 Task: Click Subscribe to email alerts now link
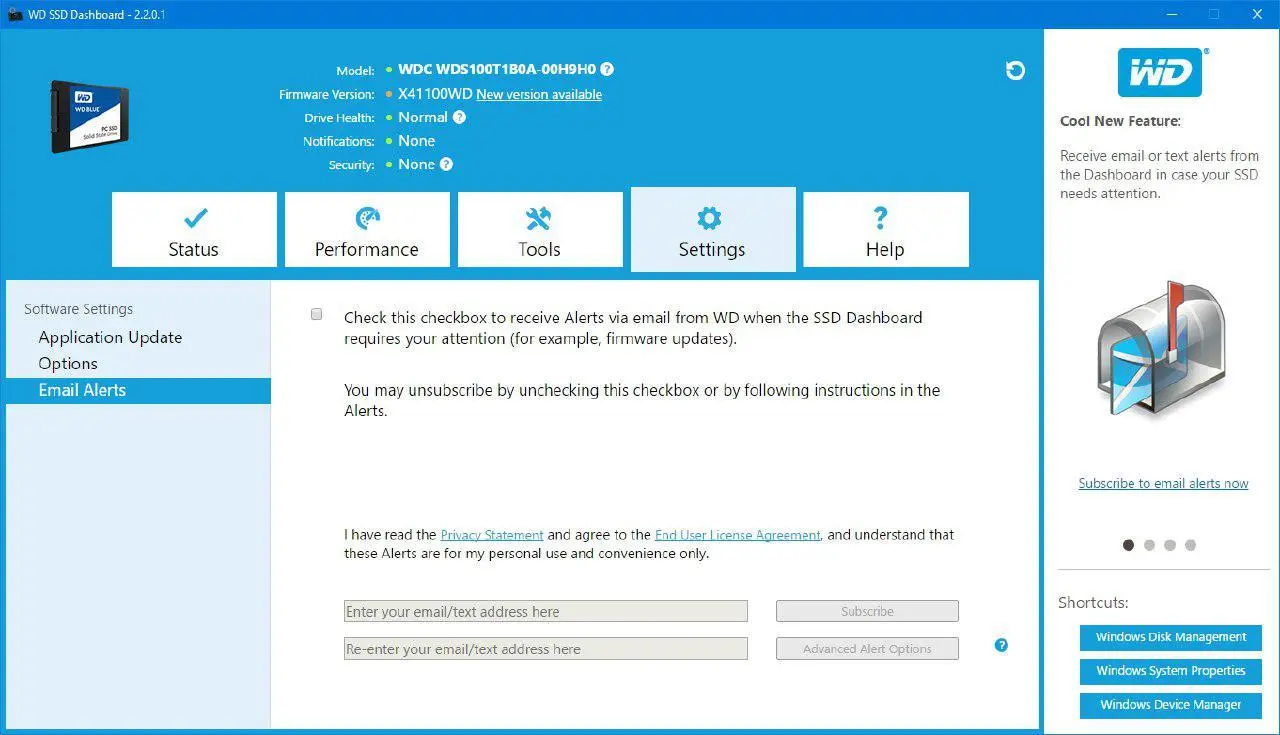1163,483
